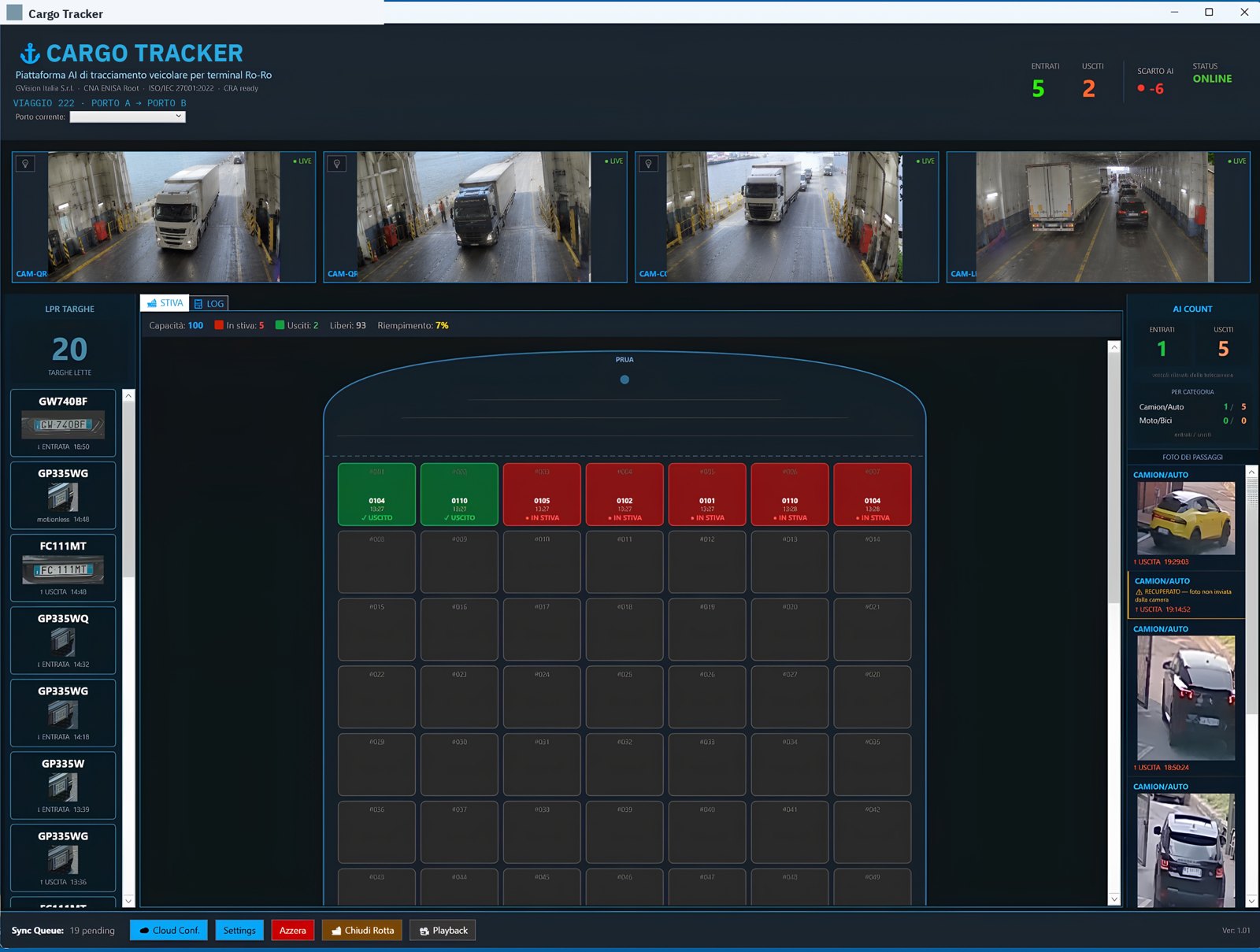Click the ship icon in Chiudi Rotta button
The height and width of the screenshot is (952, 1260).
336,931
